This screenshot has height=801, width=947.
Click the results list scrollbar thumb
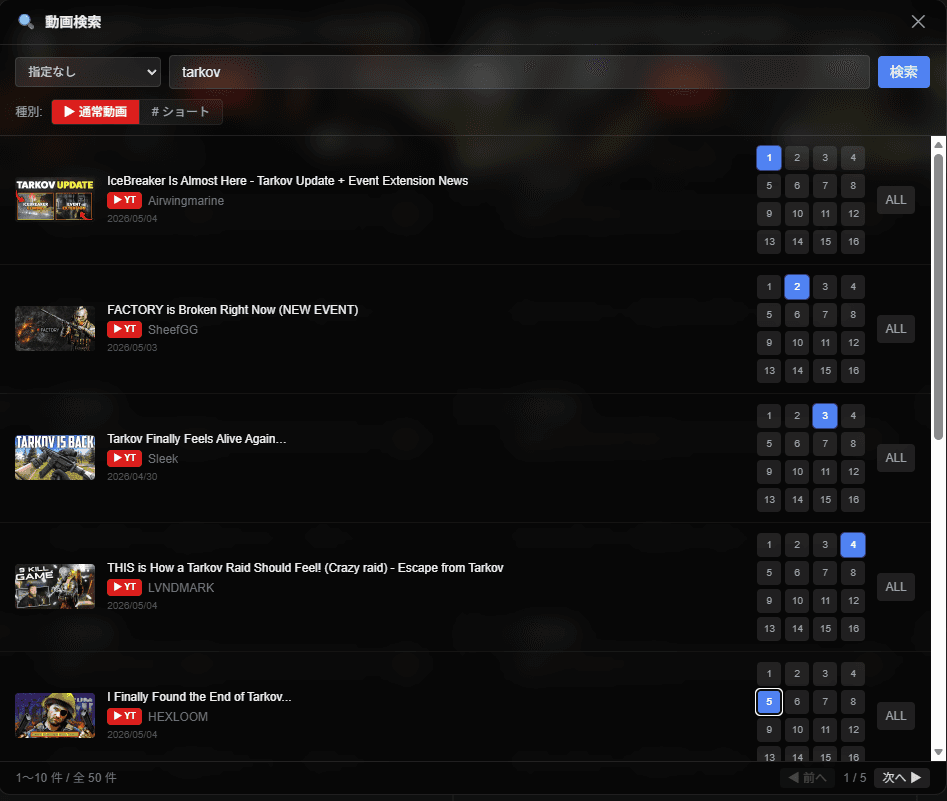pos(938,297)
